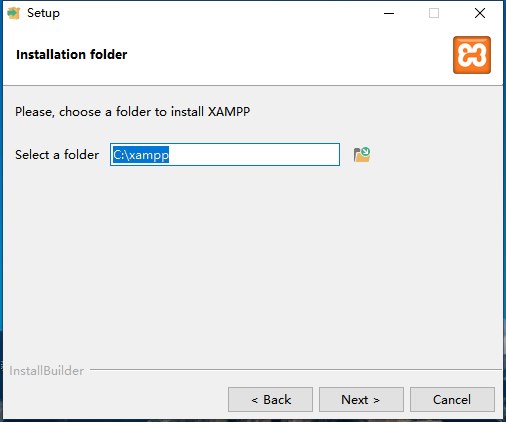This screenshot has height=422, width=506.
Task: Click the grayed-out maximize button
Action: 434,13
